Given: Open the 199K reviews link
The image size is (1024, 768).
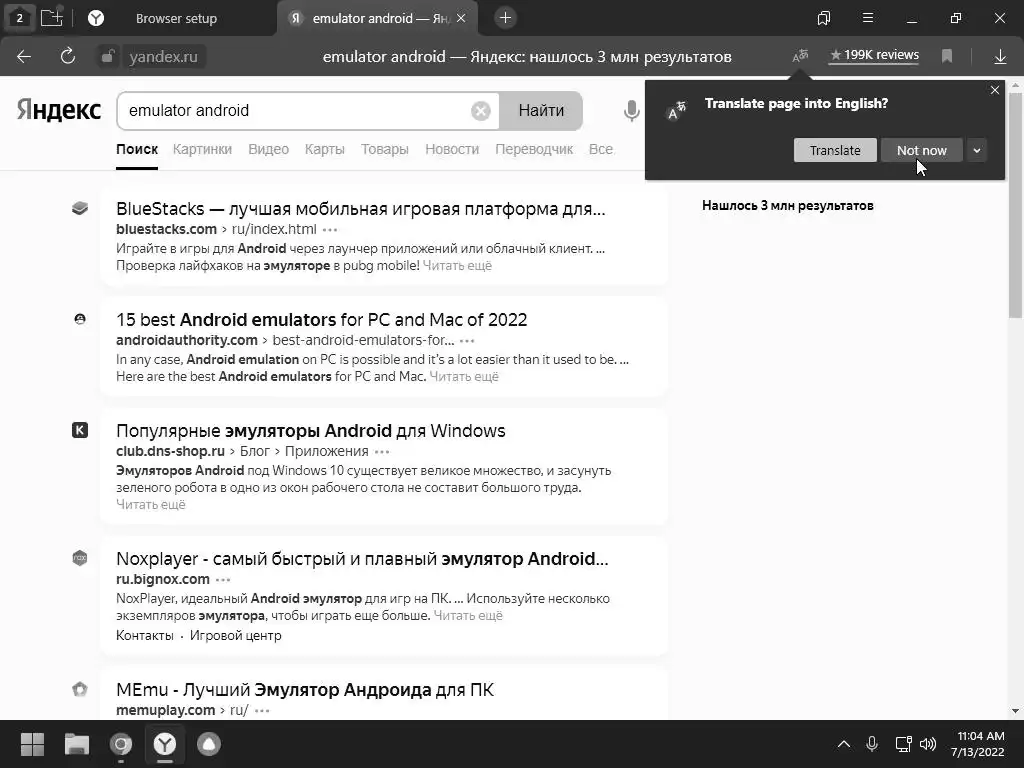Looking at the screenshot, I should (874, 56).
